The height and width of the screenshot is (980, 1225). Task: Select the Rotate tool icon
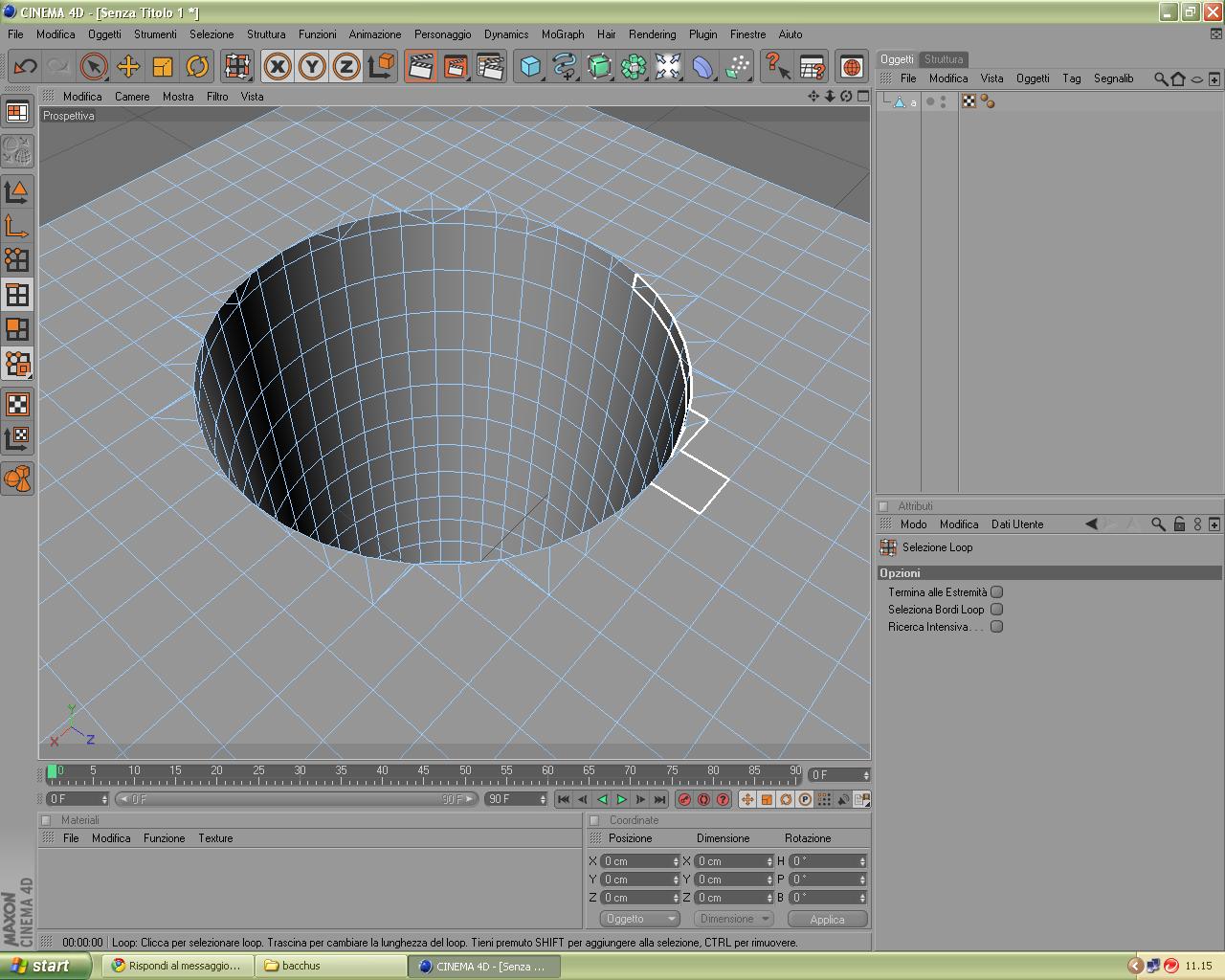click(197, 66)
